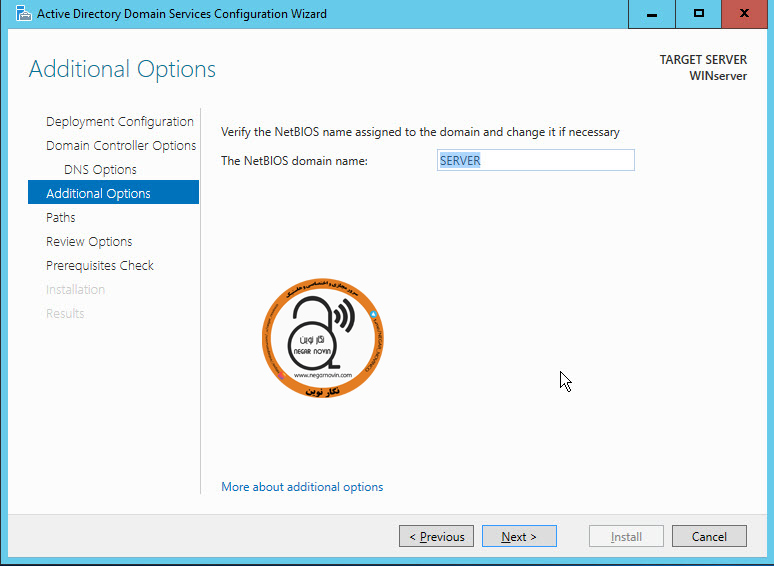This screenshot has height=566, width=774.
Task: Click the 'Verify the NetBIOS name' instruction text
Action: 420,132
